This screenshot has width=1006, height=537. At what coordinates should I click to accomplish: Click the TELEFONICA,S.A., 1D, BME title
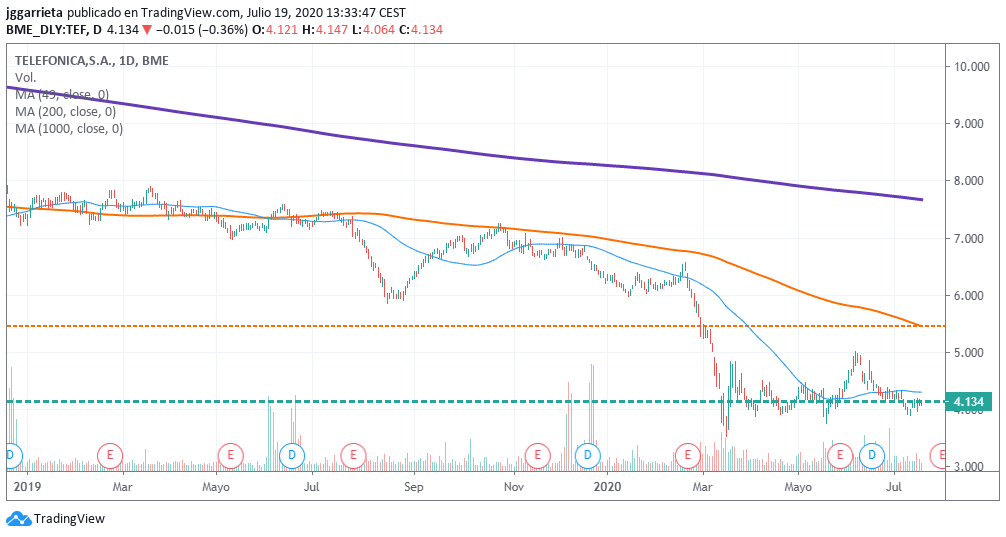click(92, 61)
